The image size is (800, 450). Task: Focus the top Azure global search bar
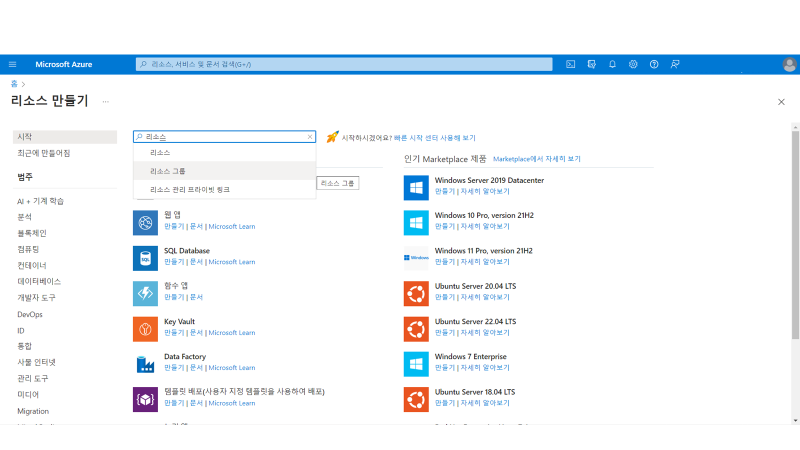[344, 64]
